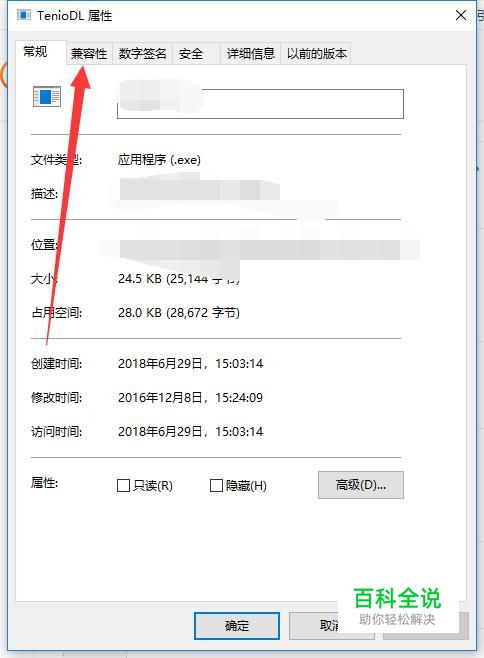This screenshot has height=658, width=484.
Task: Close the TenioDL properties dialog
Action: (x=460, y=16)
